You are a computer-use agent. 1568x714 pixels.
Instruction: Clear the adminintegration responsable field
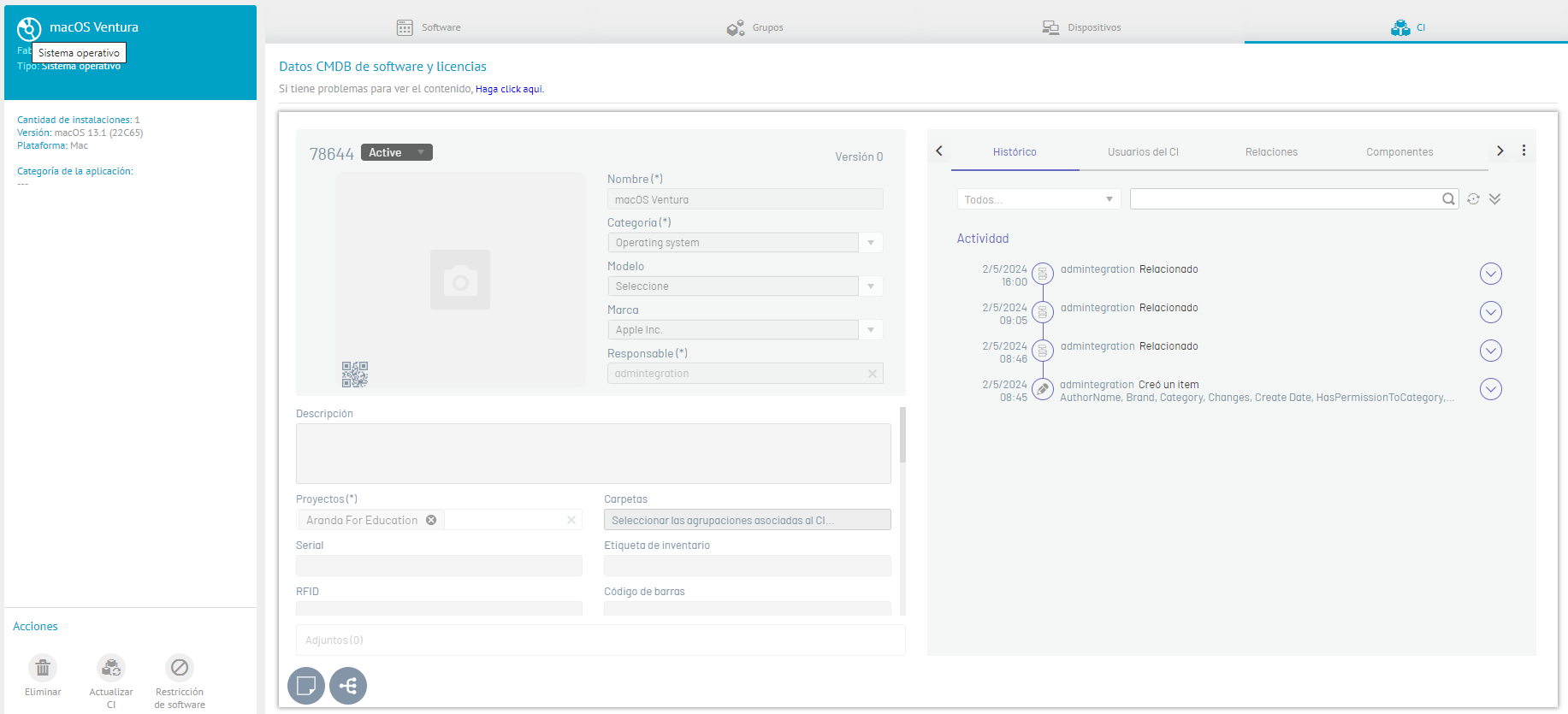pyautogui.click(x=873, y=374)
